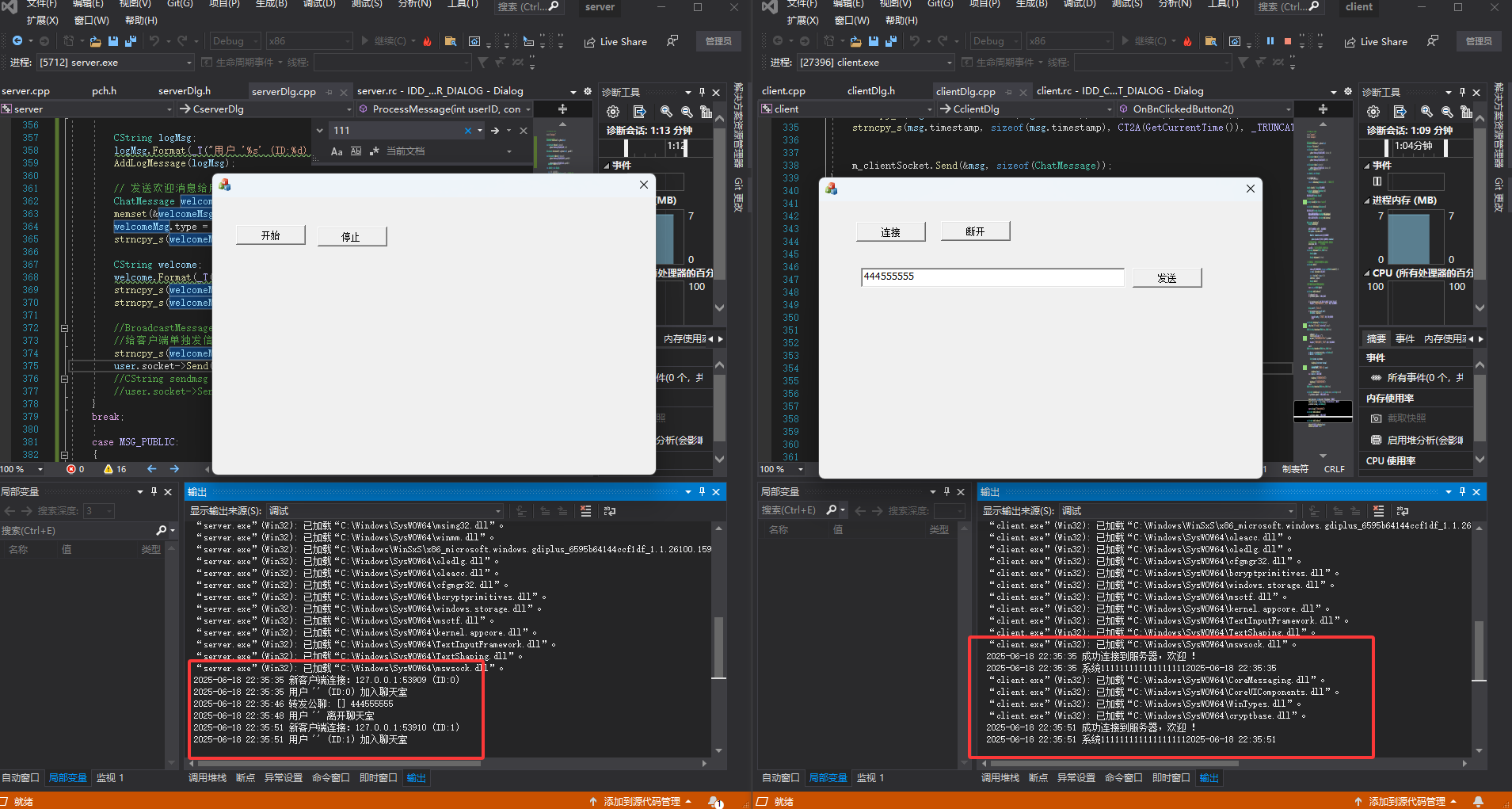
Task: Clear all output in client Output panel
Action: (x=1379, y=511)
